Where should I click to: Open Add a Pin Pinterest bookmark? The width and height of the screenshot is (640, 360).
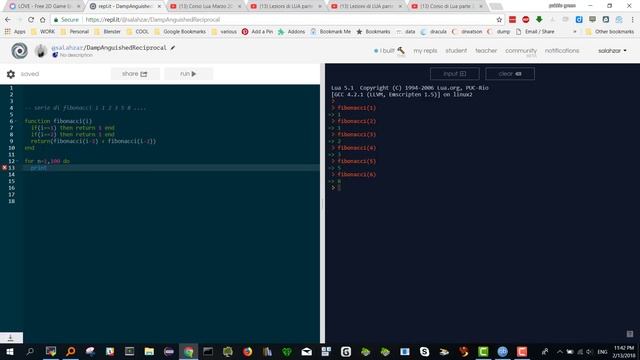click(x=257, y=31)
